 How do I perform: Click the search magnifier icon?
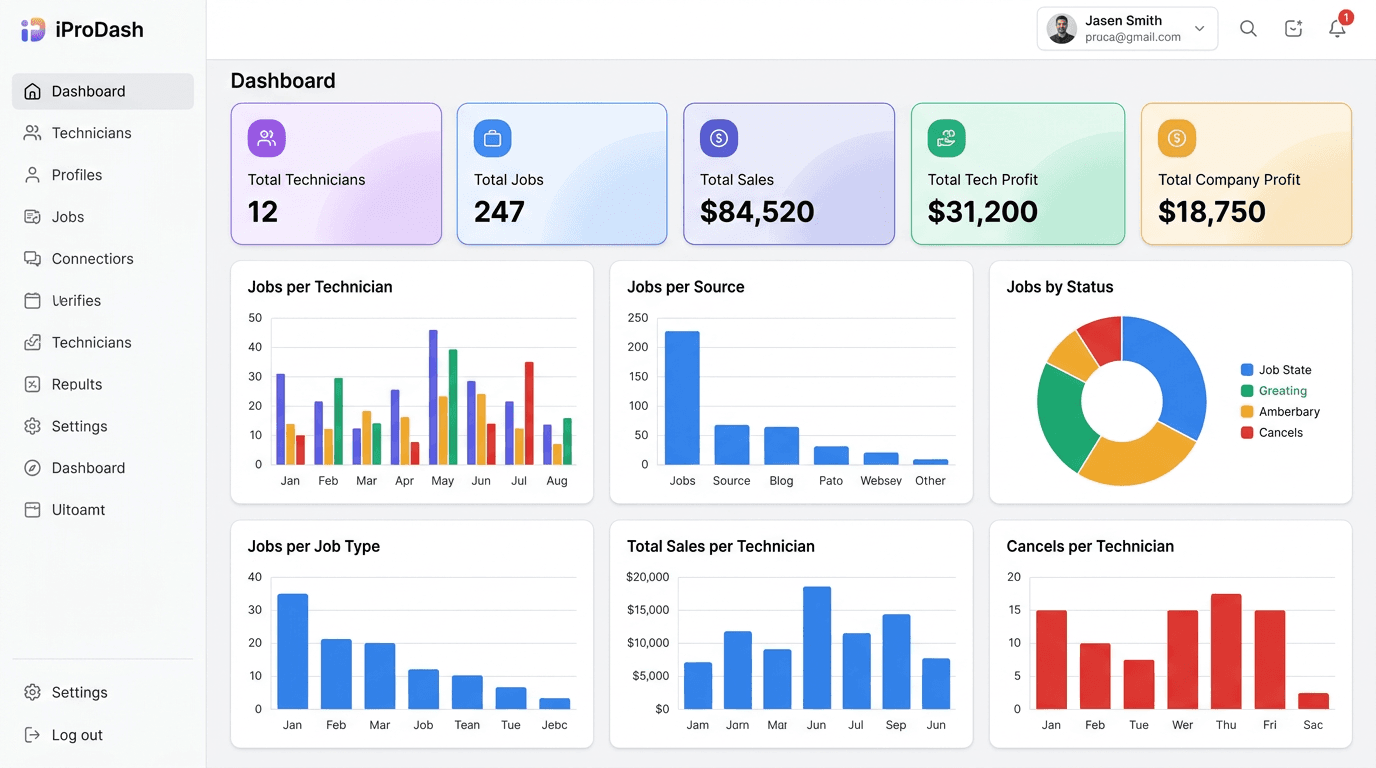tap(1248, 28)
